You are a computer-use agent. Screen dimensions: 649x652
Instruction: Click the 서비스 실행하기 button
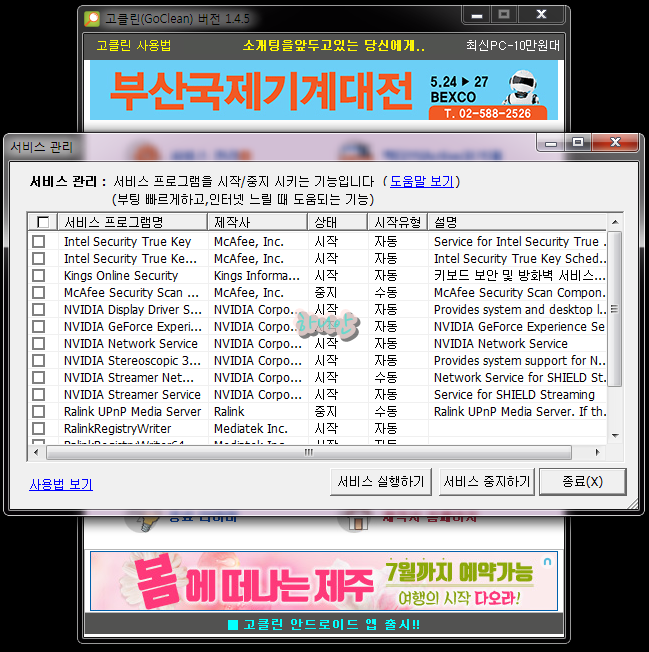pyautogui.click(x=381, y=482)
